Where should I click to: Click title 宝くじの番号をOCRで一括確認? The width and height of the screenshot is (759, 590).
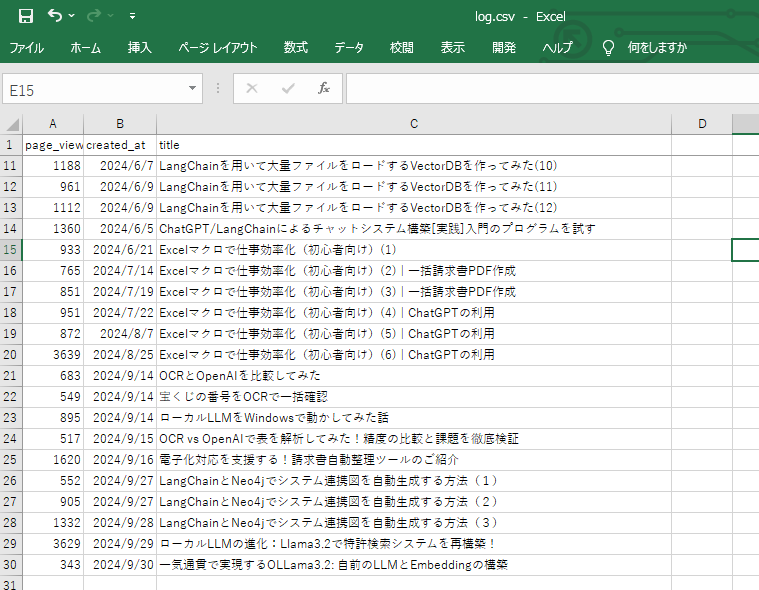414,397
